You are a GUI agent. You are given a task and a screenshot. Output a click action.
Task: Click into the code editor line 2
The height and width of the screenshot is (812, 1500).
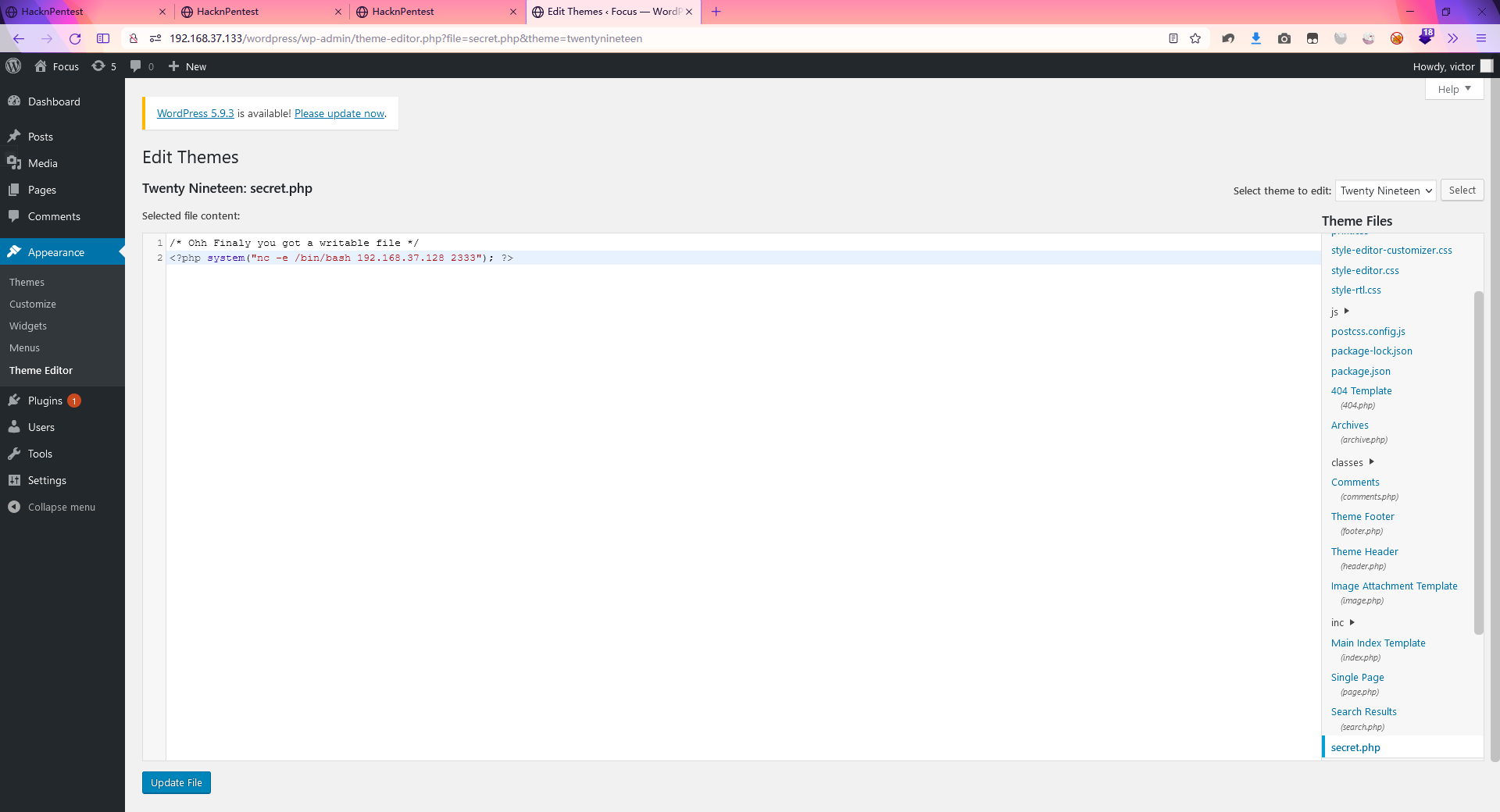coord(742,258)
